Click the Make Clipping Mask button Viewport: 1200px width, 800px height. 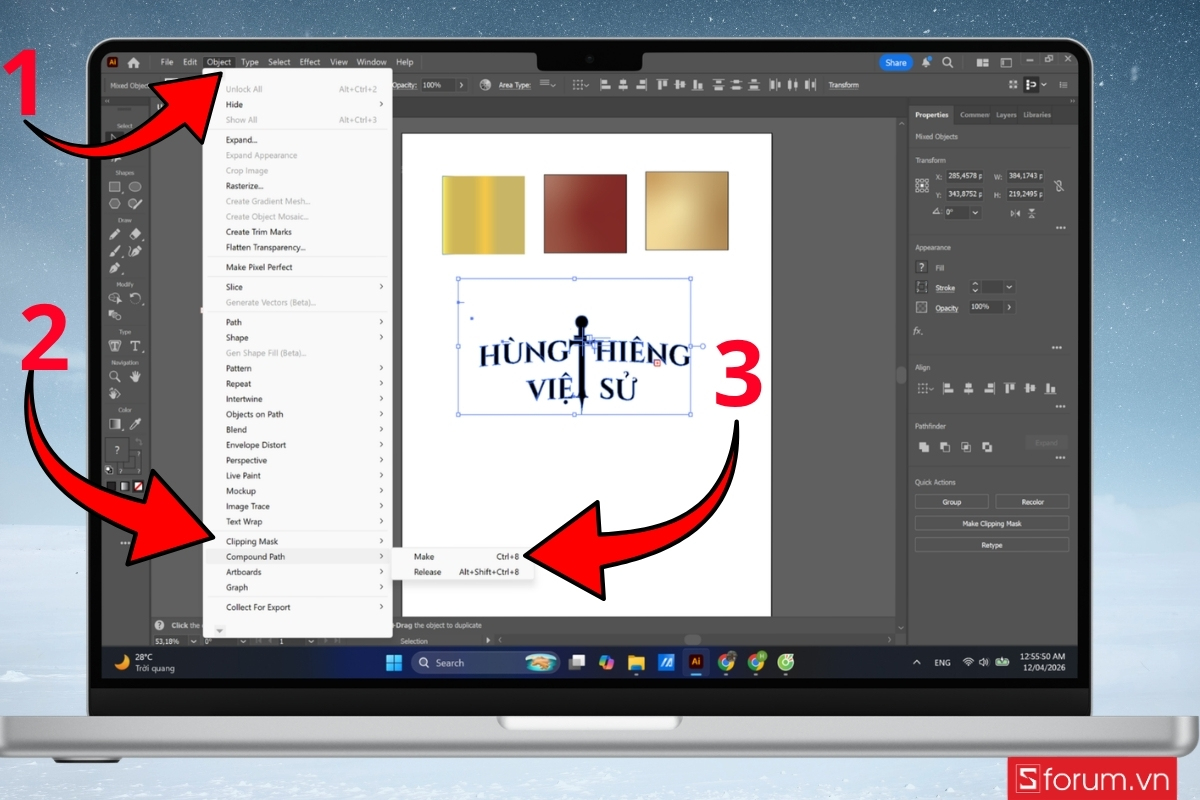[x=991, y=522]
